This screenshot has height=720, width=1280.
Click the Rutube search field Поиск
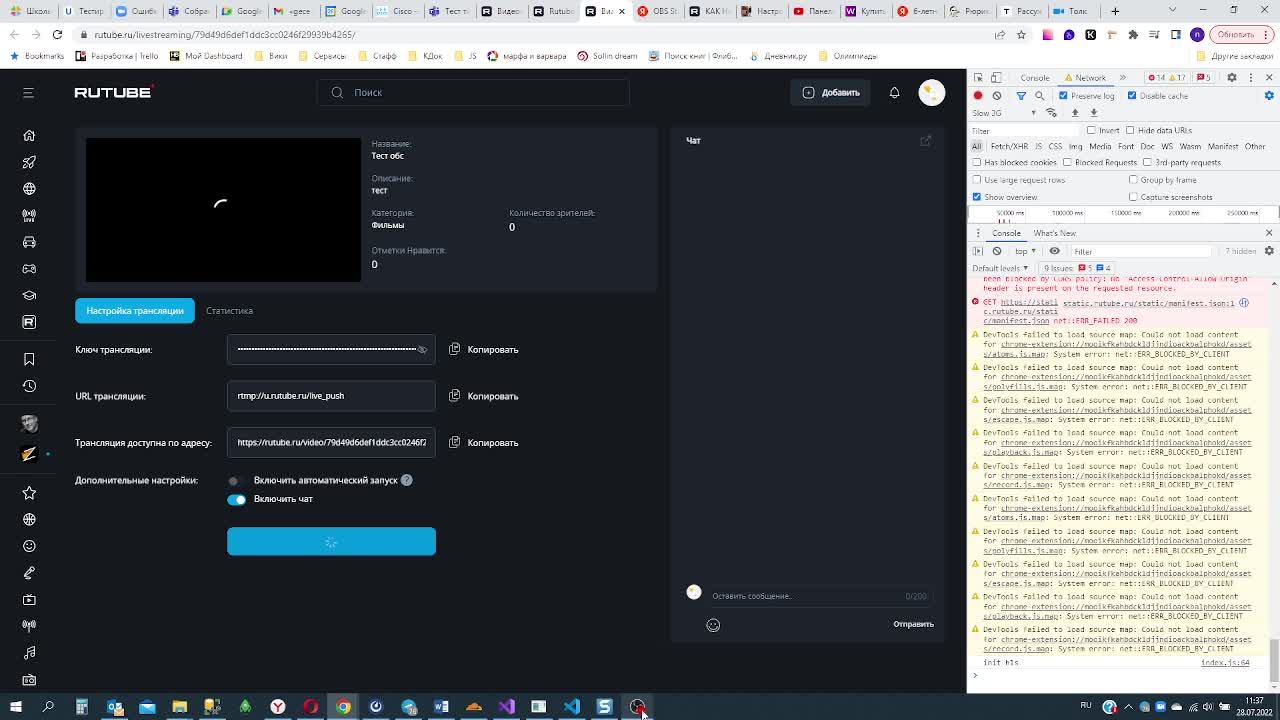pos(473,92)
